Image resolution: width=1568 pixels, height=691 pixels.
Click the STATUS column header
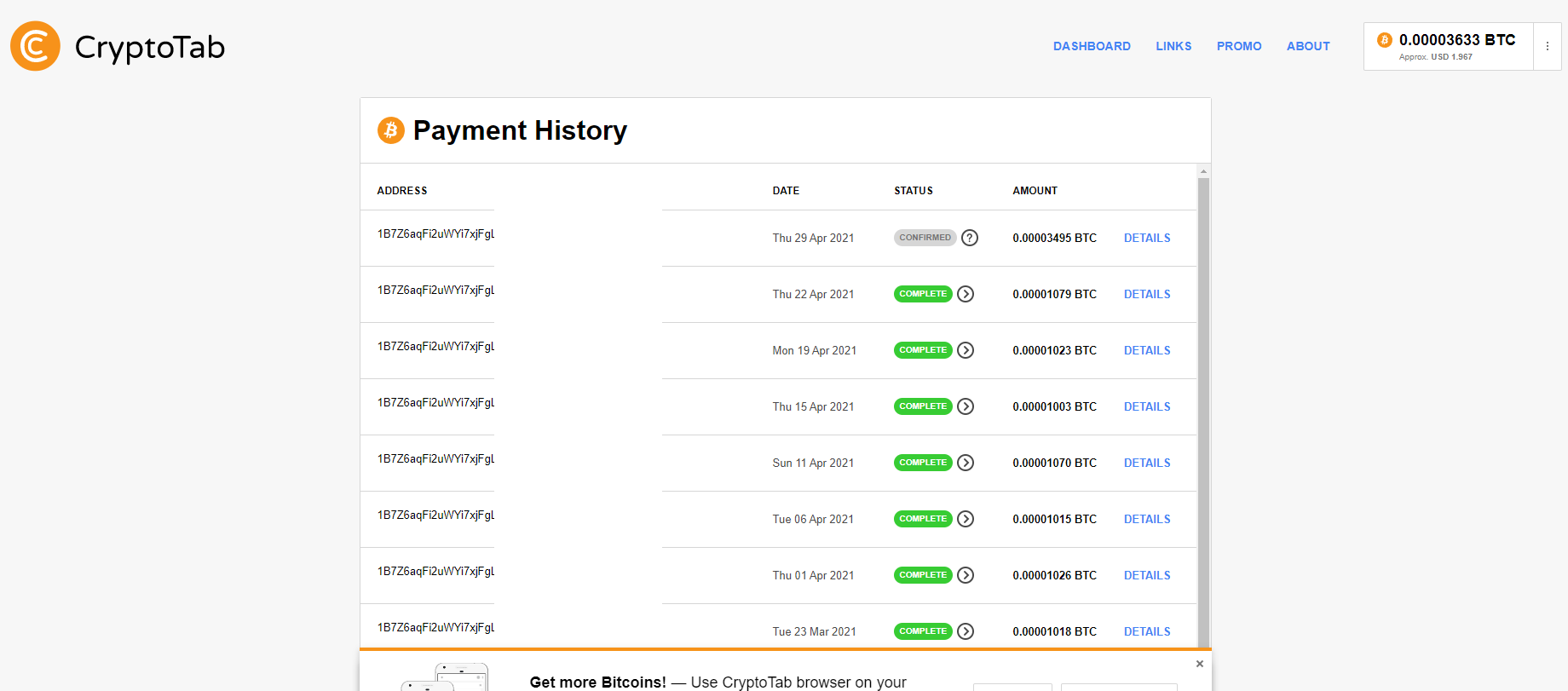(914, 191)
